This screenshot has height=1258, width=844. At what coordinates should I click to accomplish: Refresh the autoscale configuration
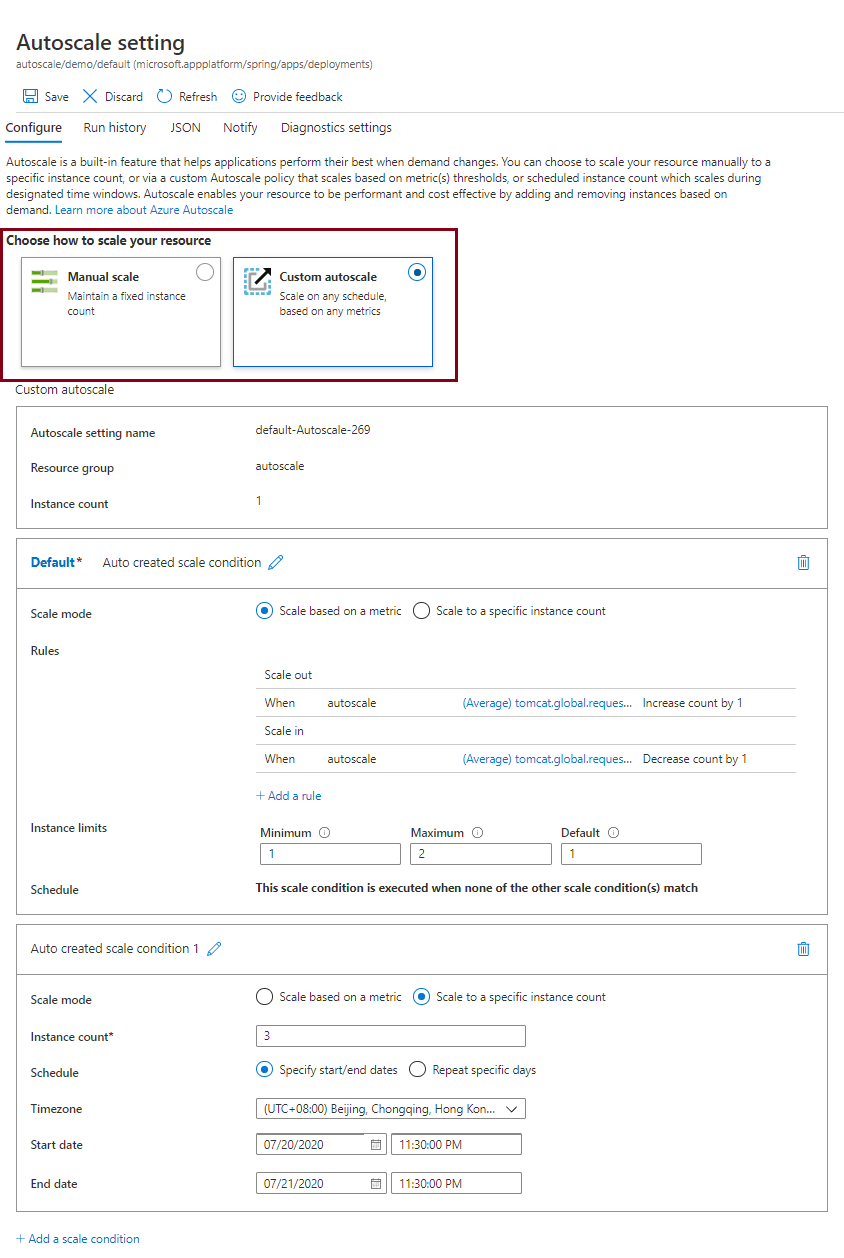(186, 96)
